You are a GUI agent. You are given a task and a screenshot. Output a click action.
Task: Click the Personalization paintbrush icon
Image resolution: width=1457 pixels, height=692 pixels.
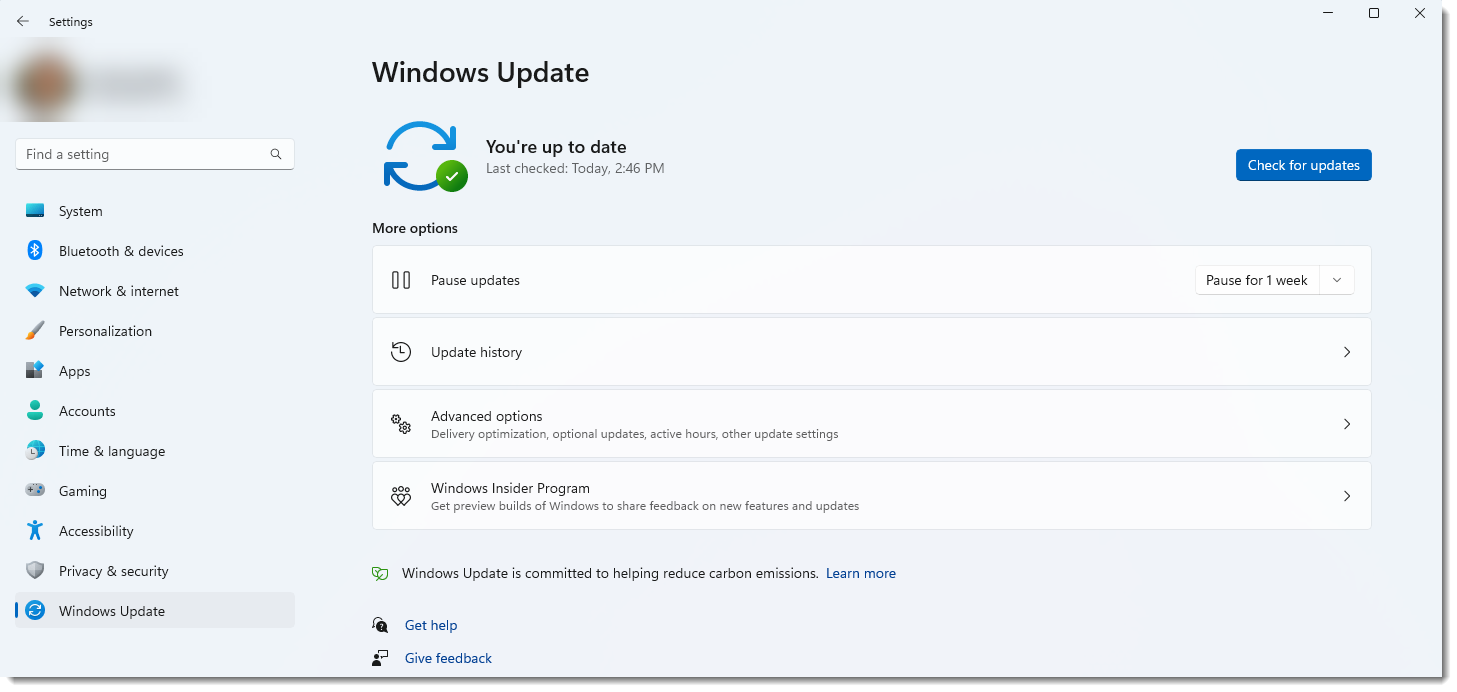pos(35,331)
